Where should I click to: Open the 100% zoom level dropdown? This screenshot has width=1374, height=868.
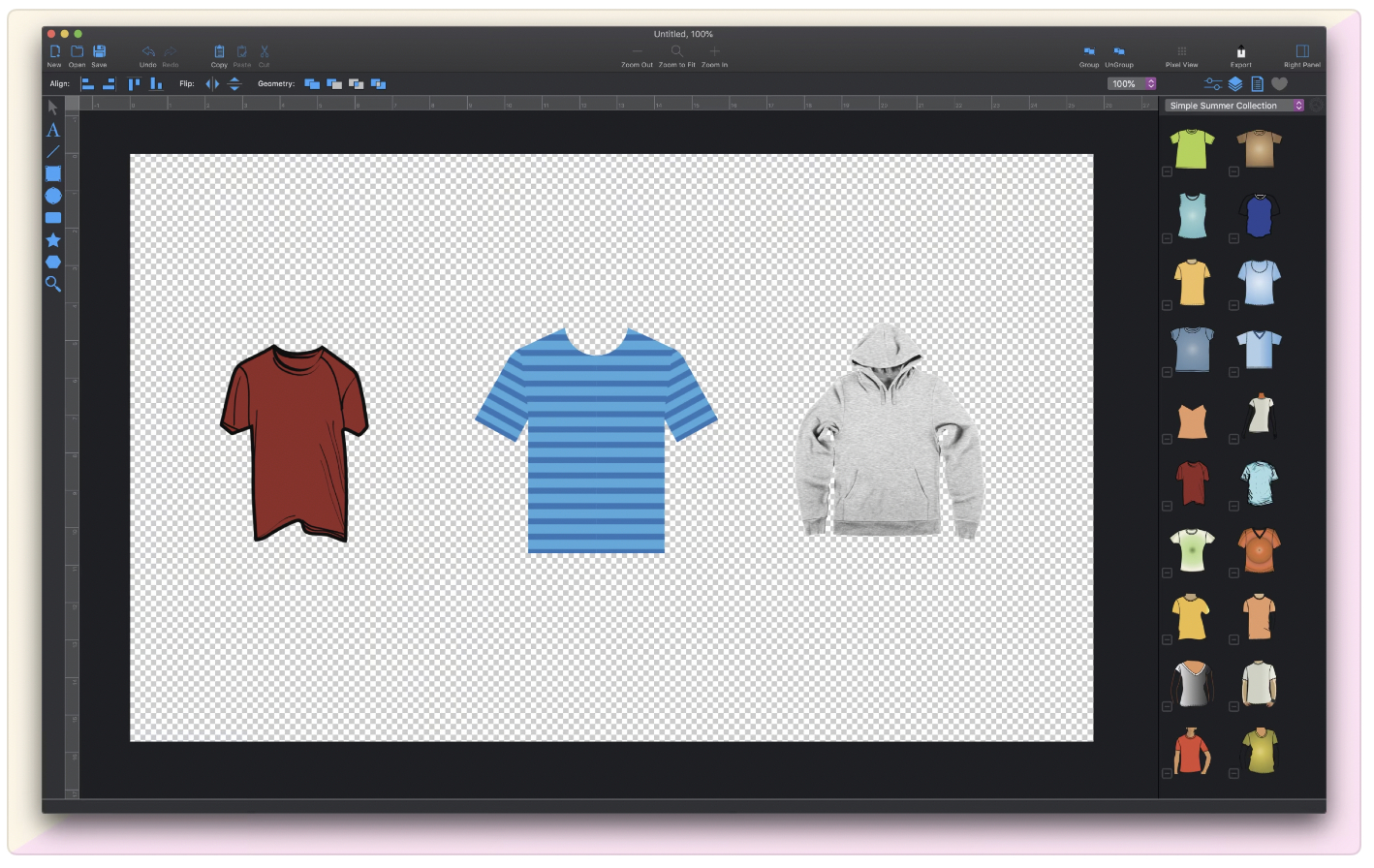1132,84
